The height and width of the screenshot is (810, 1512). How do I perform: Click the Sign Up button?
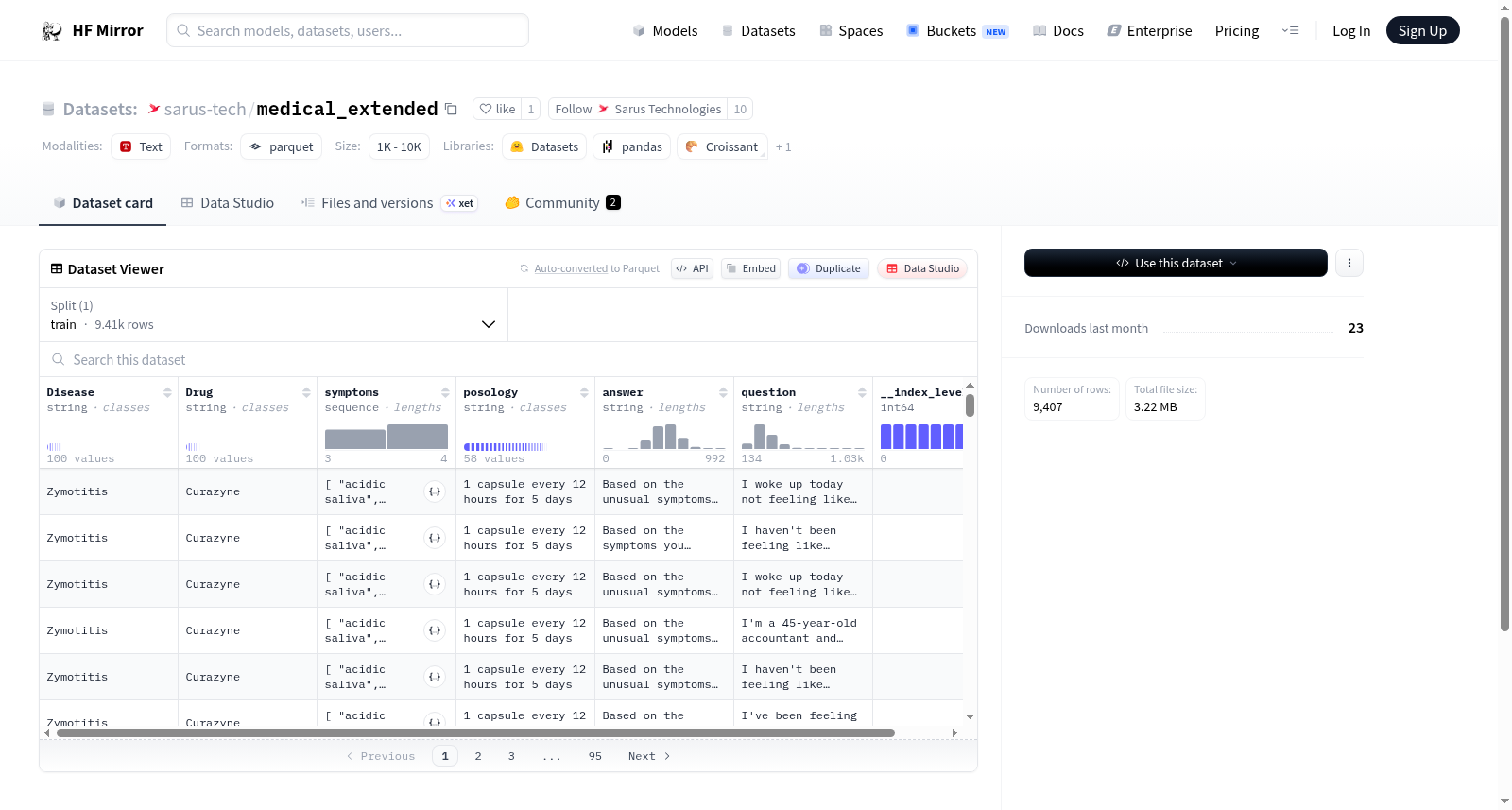coord(1422,30)
